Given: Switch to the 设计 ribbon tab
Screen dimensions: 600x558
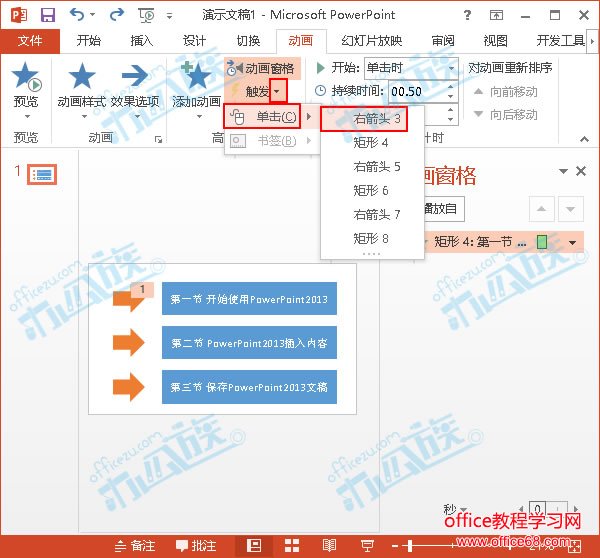Looking at the screenshot, I should (x=194, y=41).
